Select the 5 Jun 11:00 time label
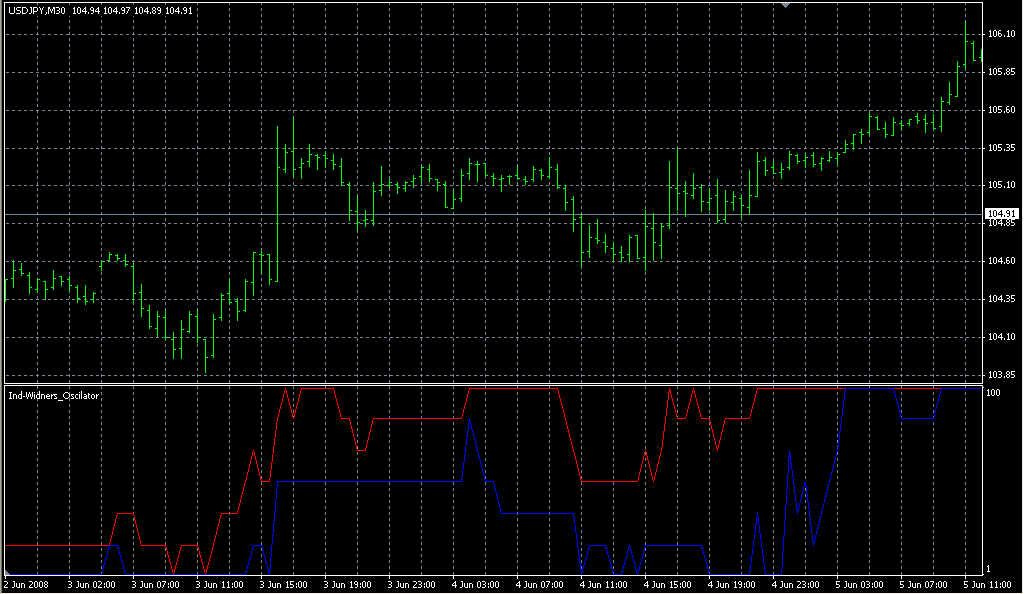Screen dimensions: 1024x594 pyautogui.click(x=984, y=584)
